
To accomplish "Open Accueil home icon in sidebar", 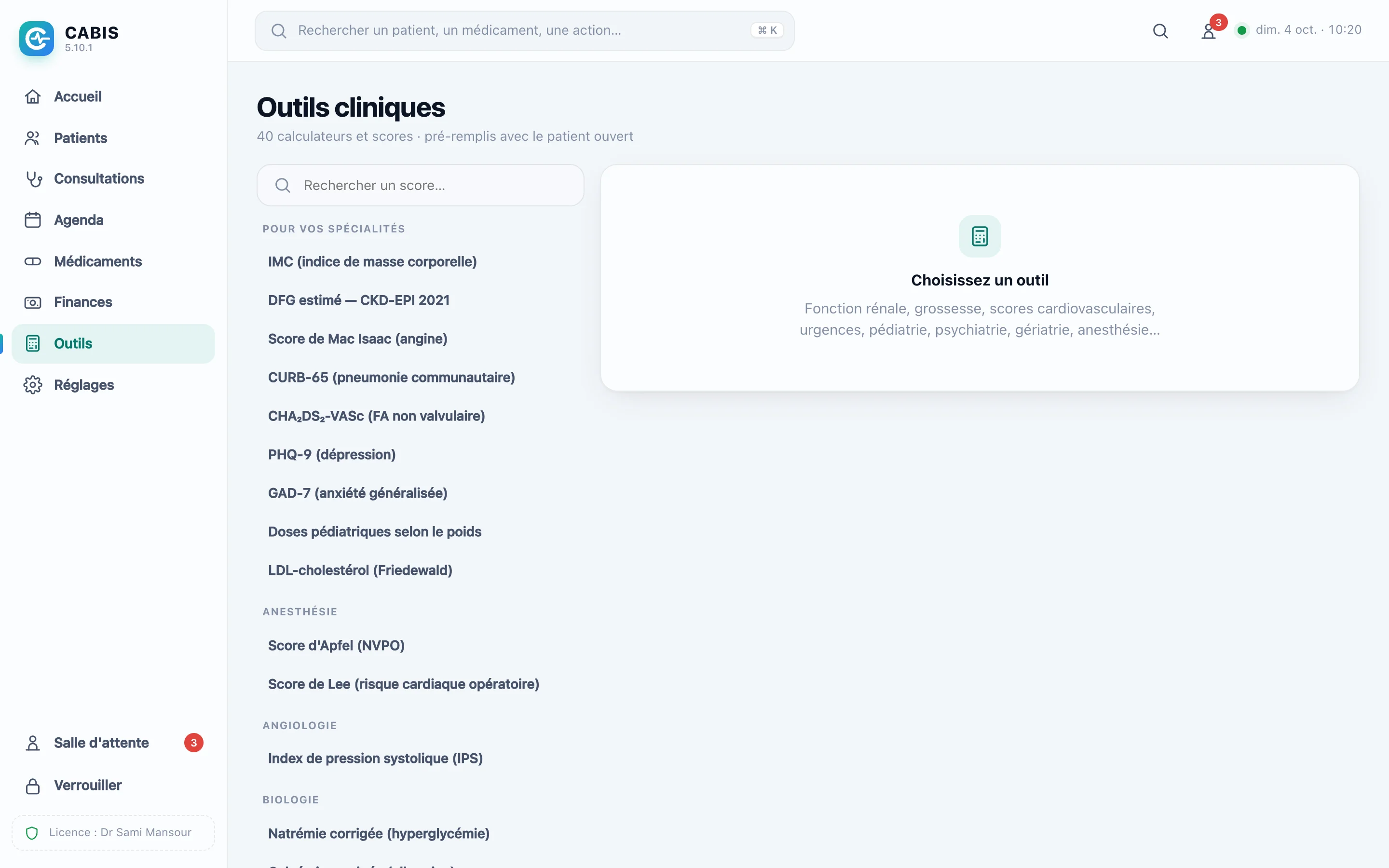I will [33, 96].
